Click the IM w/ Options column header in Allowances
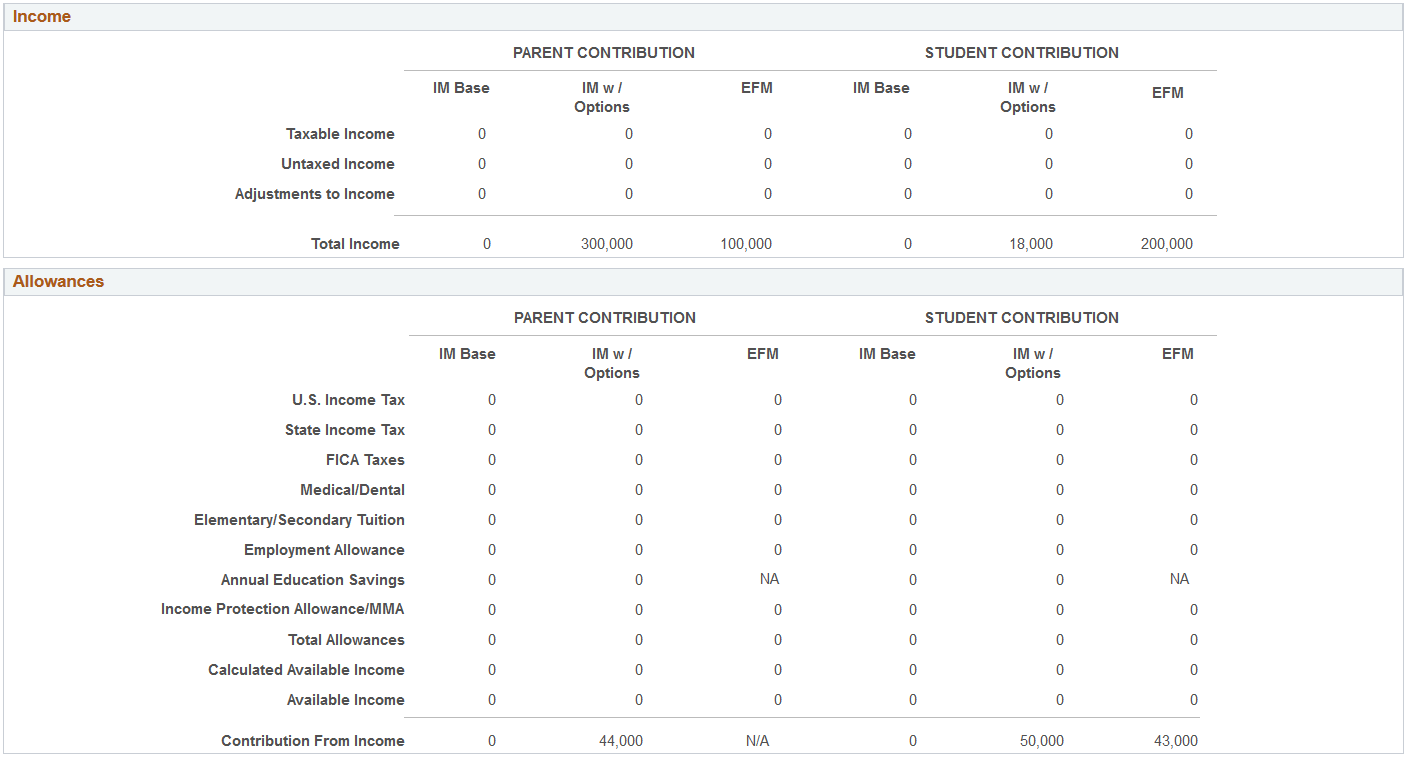 612,362
